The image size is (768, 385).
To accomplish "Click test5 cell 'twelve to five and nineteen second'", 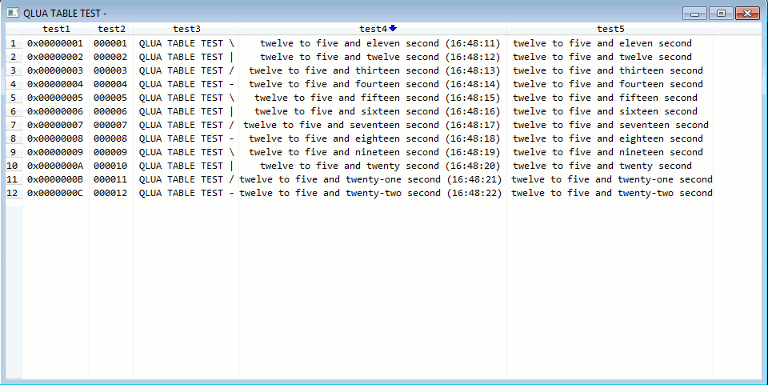I will pyautogui.click(x=610, y=152).
